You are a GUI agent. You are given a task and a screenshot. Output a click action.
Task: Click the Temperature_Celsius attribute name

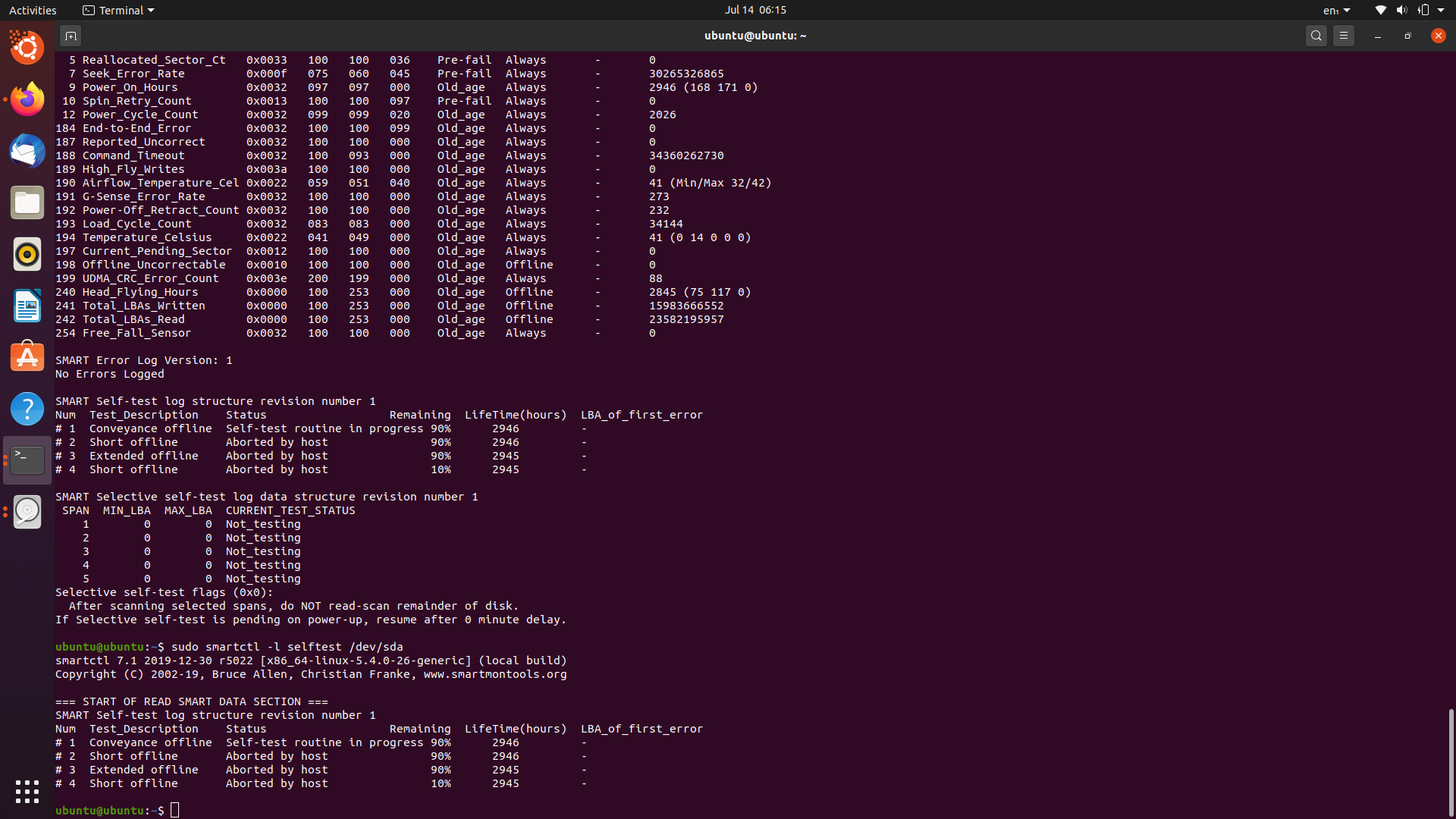coord(147,237)
